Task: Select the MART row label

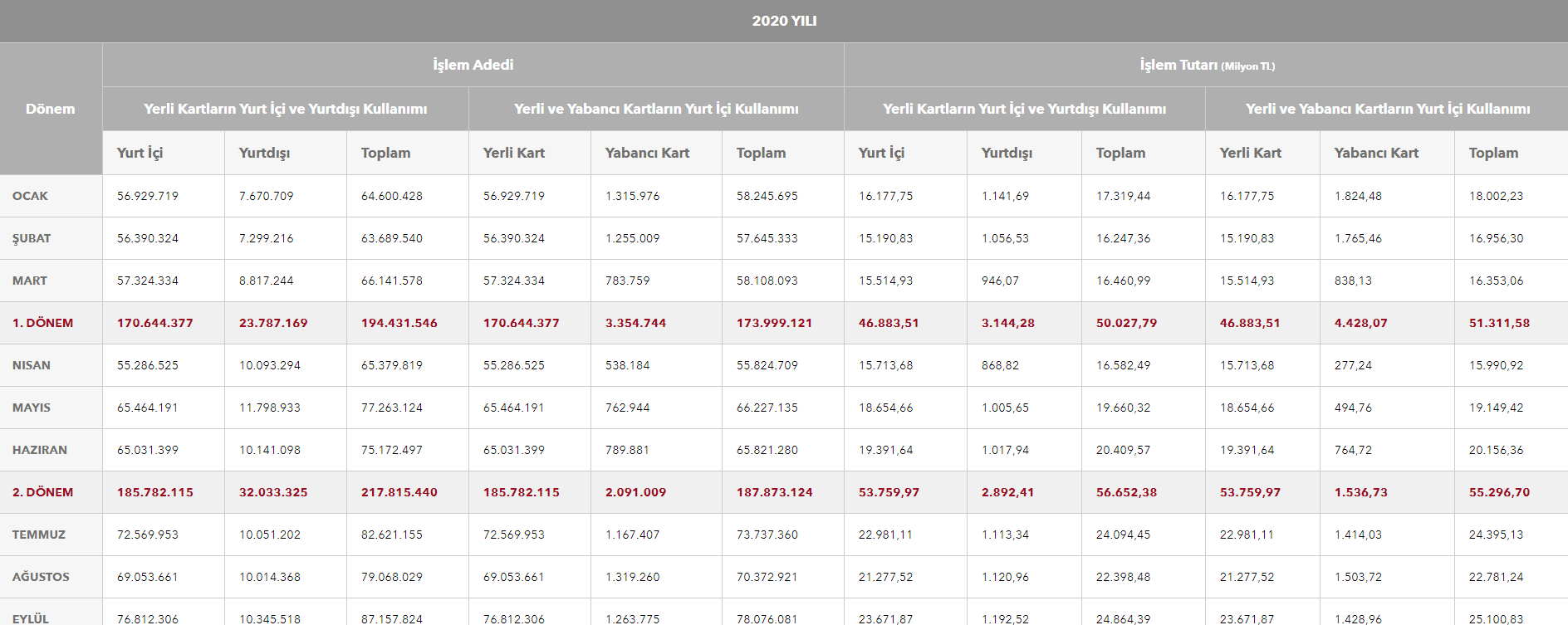Action: 30,281
